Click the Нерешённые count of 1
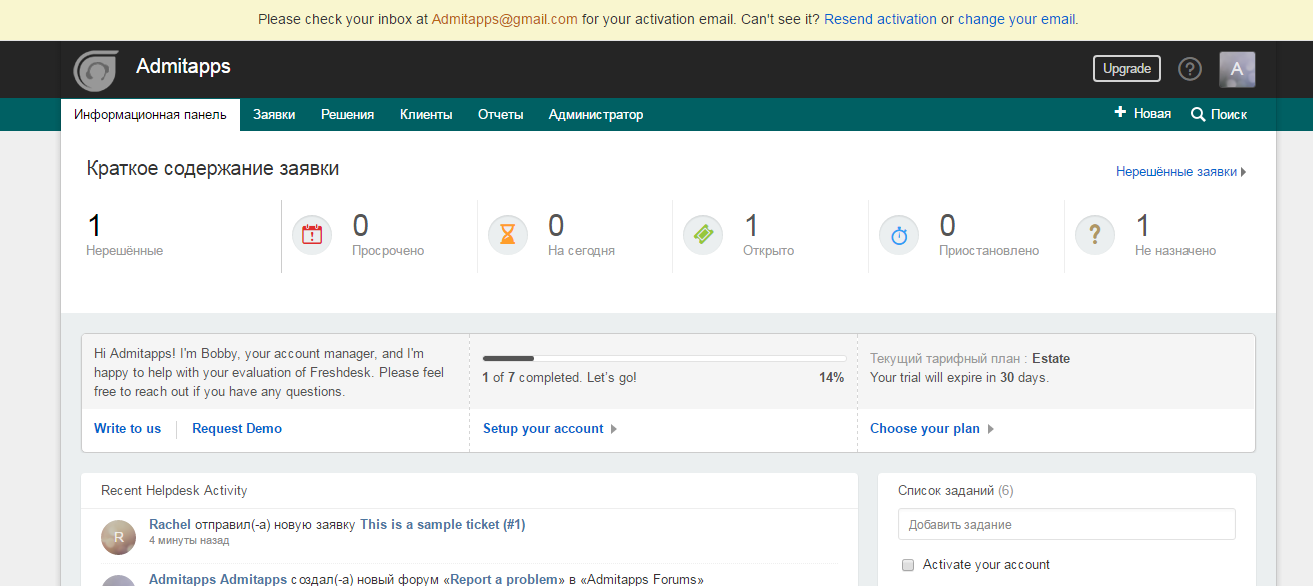1313x586 pixels. (95, 226)
